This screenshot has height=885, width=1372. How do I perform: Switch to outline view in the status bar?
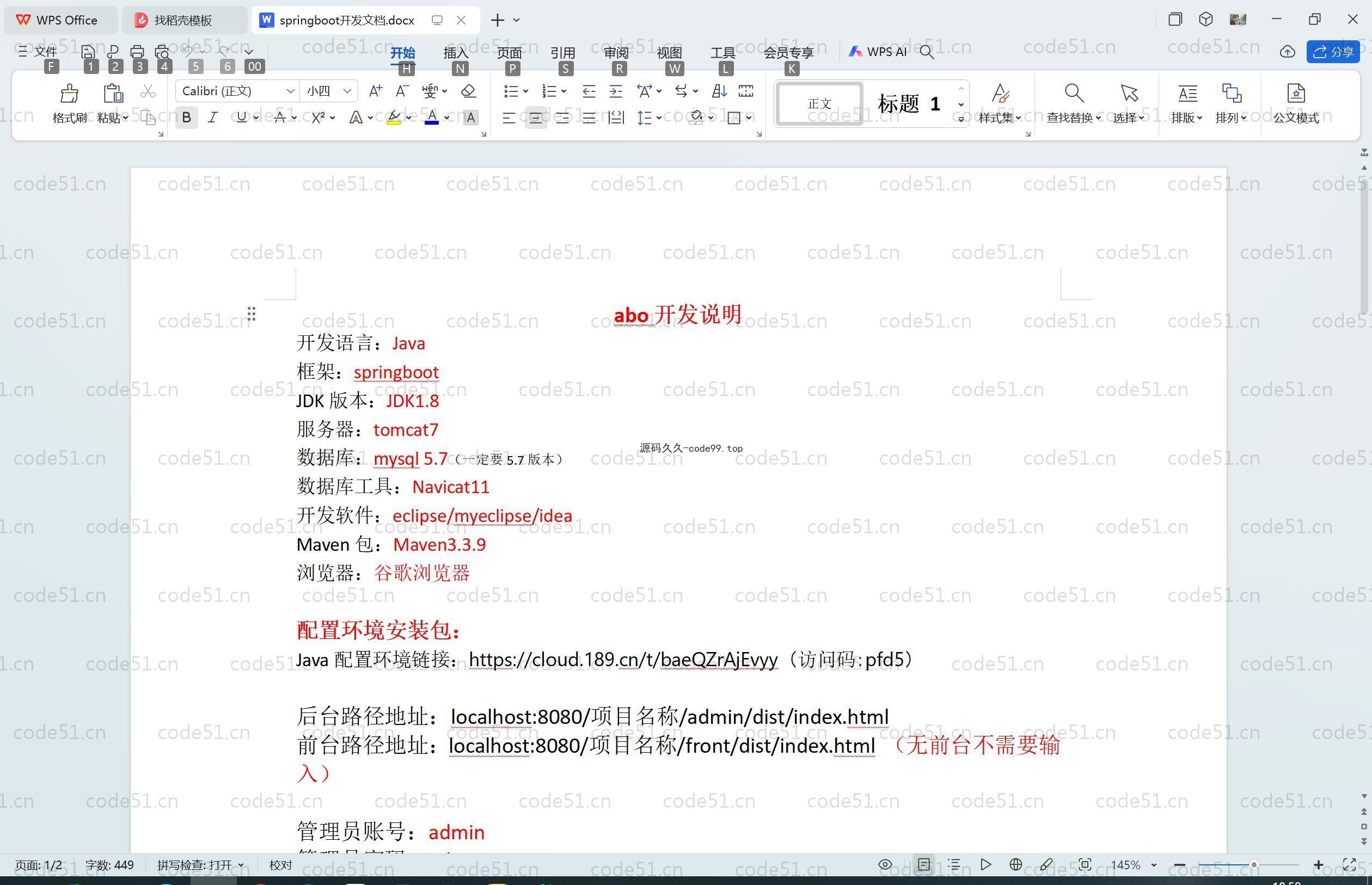coord(954,864)
